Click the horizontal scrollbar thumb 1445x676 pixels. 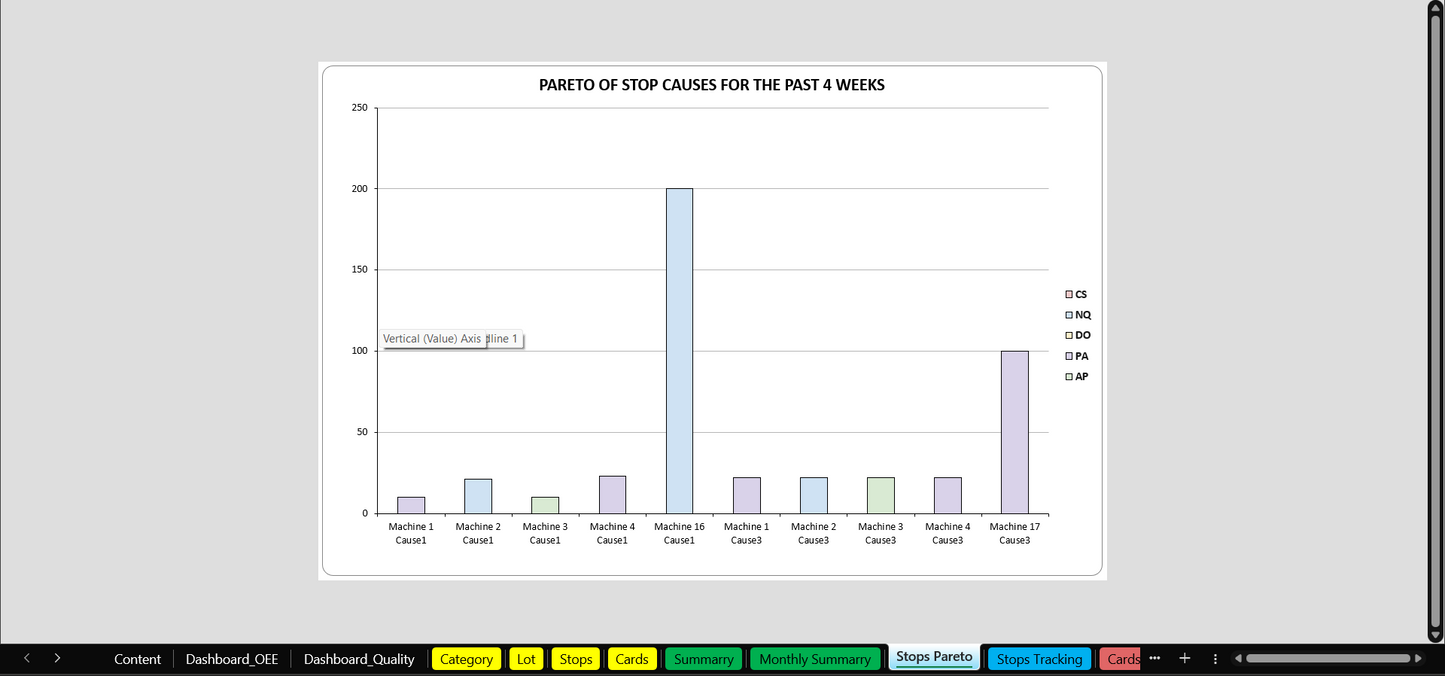(x=1327, y=658)
